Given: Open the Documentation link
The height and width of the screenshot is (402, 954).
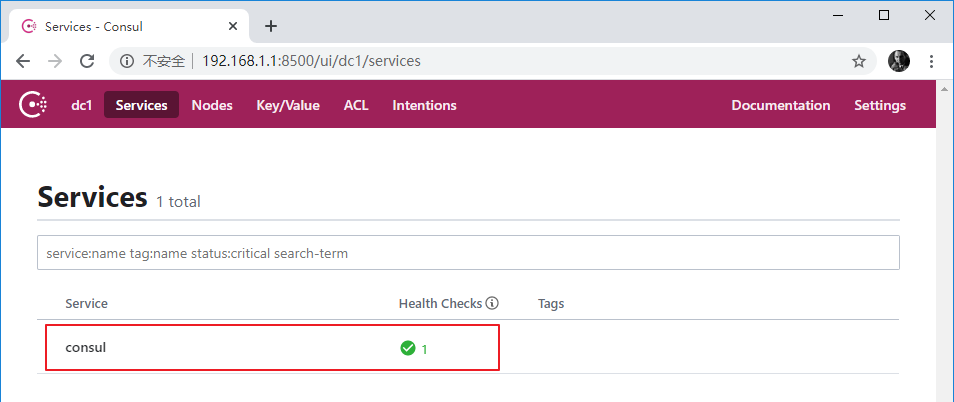Looking at the screenshot, I should coord(781,105).
